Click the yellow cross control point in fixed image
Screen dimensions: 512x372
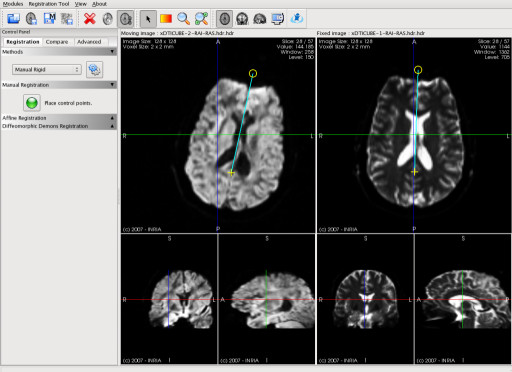pos(414,172)
